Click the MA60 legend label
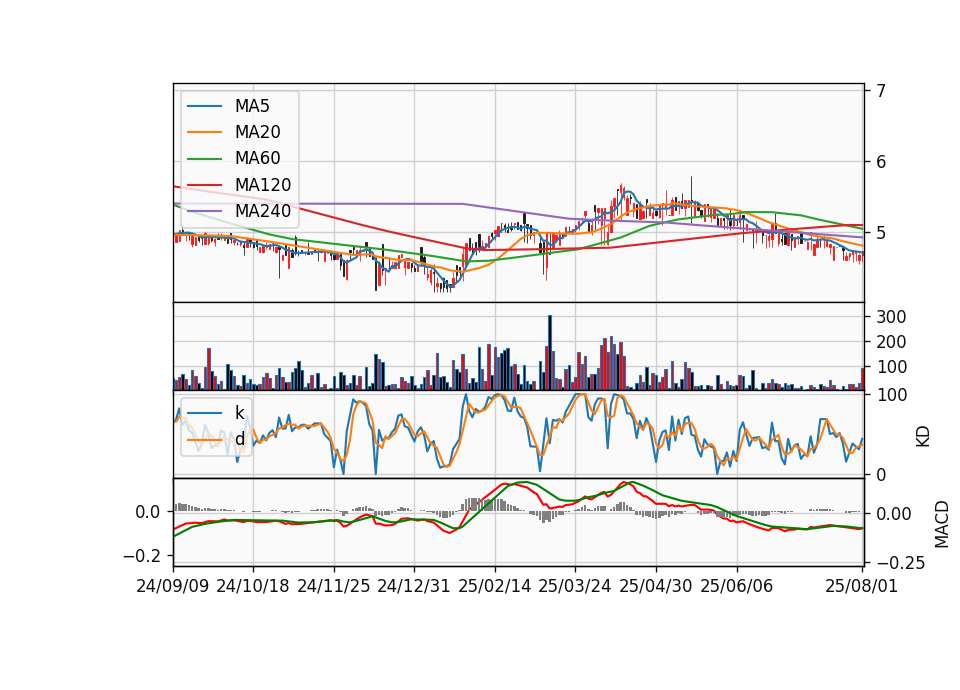Viewport: 960px width, 690px height. pyautogui.click(x=257, y=159)
